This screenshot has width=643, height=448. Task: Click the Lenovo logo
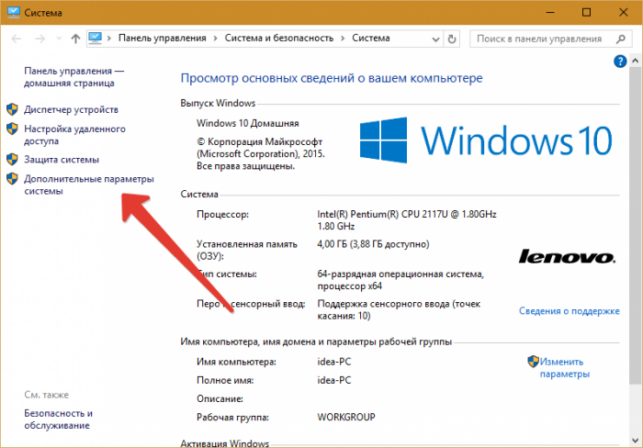[567, 257]
